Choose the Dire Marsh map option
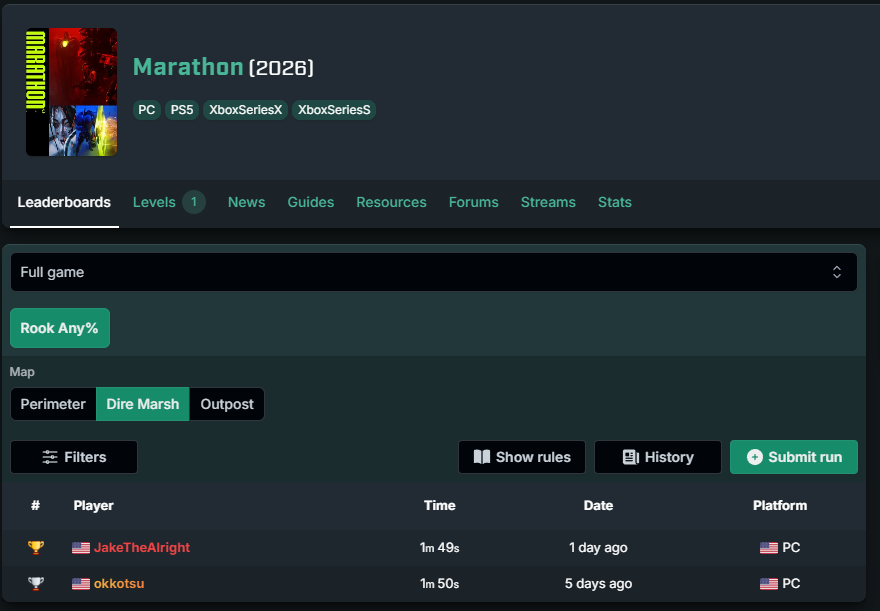Viewport: 880px width, 611px height. tap(143, 404)
